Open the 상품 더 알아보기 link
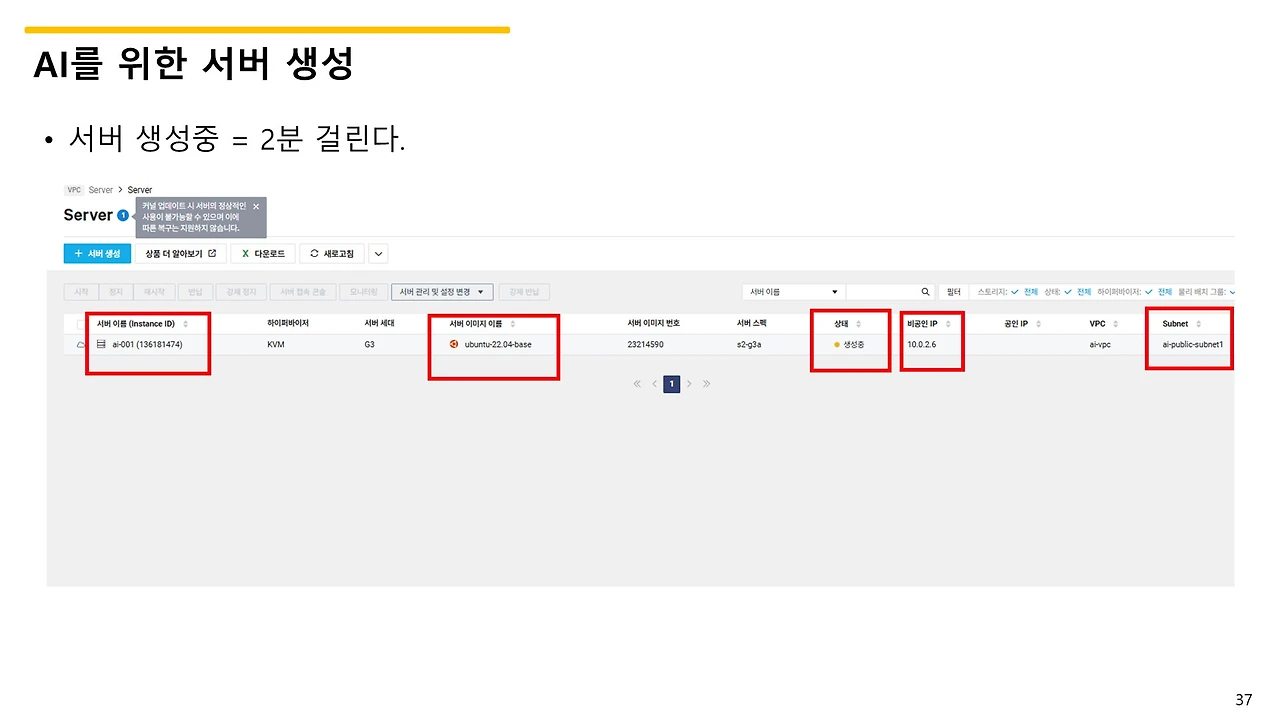The width and height of the screenshot is (1280, 720). [x=181, y=254]
